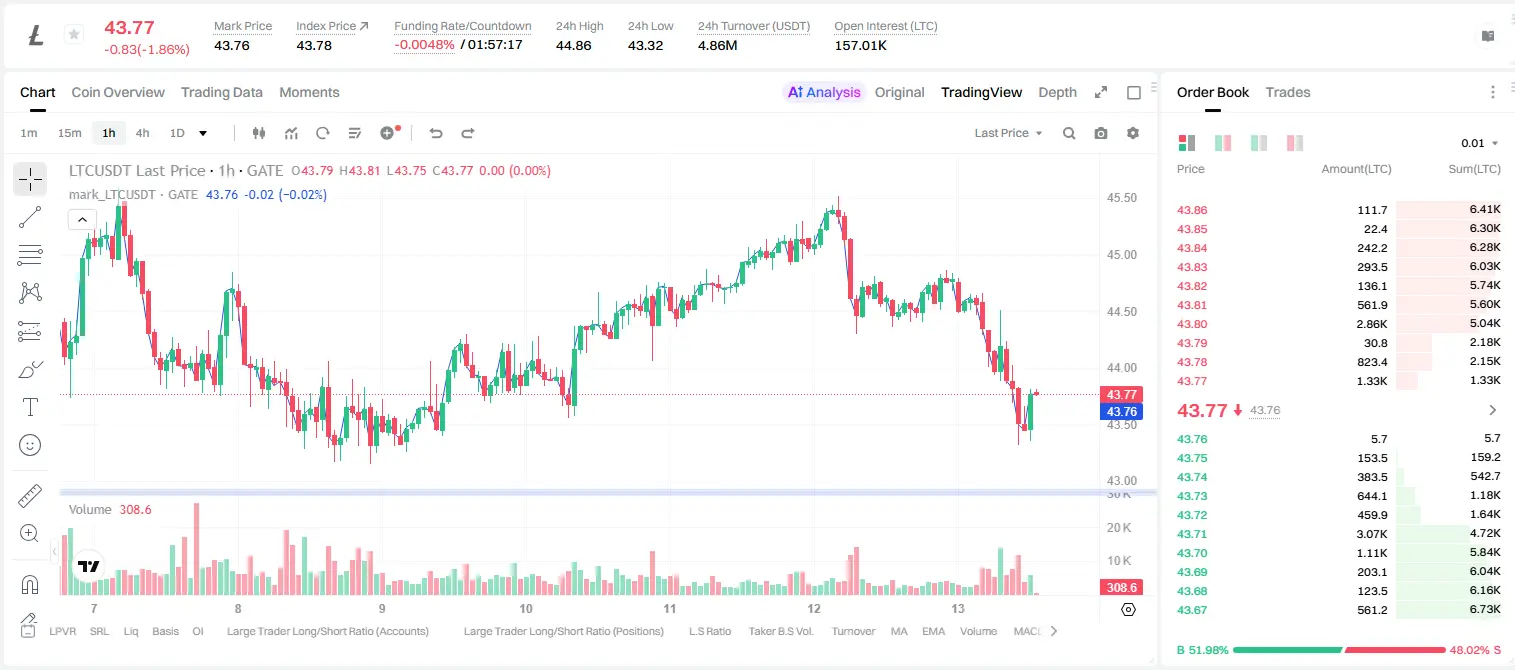Screen dimensions: 1515x670
Task: Switch chart view to Depth
Action: pos(1057,92)
